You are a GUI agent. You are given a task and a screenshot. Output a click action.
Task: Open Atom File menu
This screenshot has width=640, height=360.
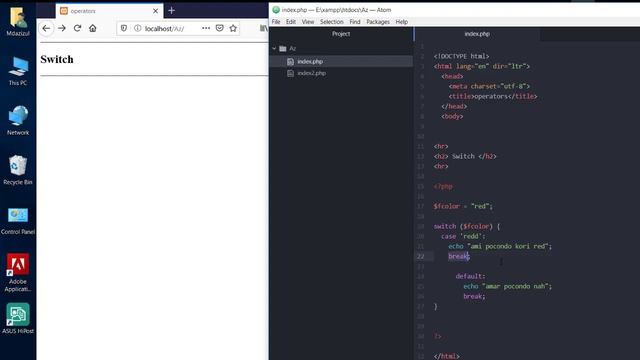click(276, 22)
